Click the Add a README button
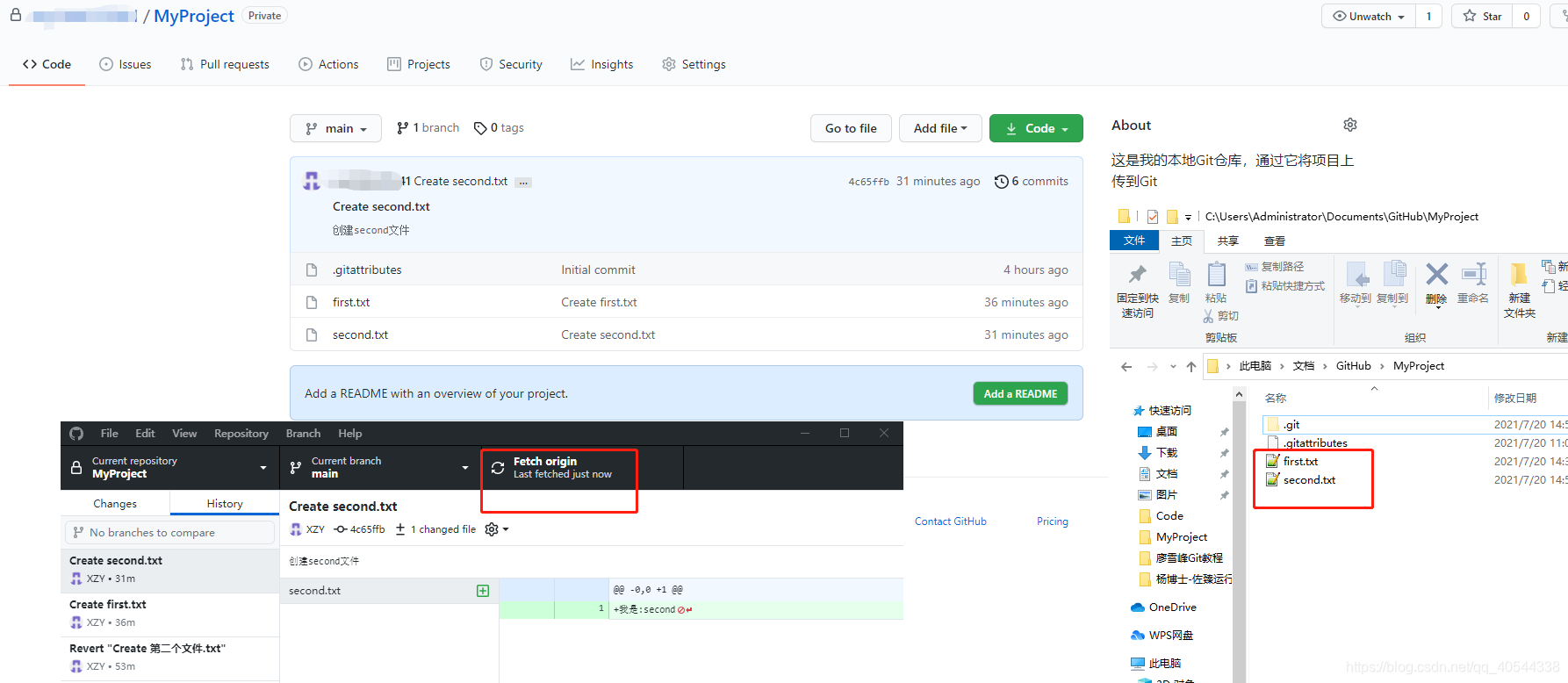1568x683 pixels. coord(1020,394)
